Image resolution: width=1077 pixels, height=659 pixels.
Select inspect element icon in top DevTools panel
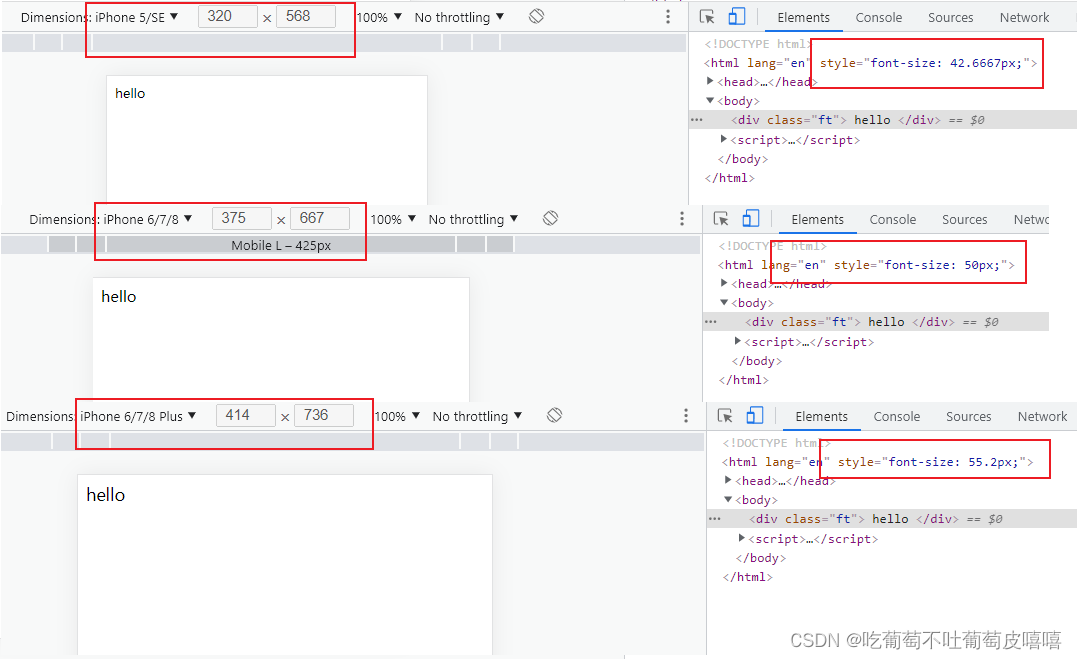pos(707,17)
